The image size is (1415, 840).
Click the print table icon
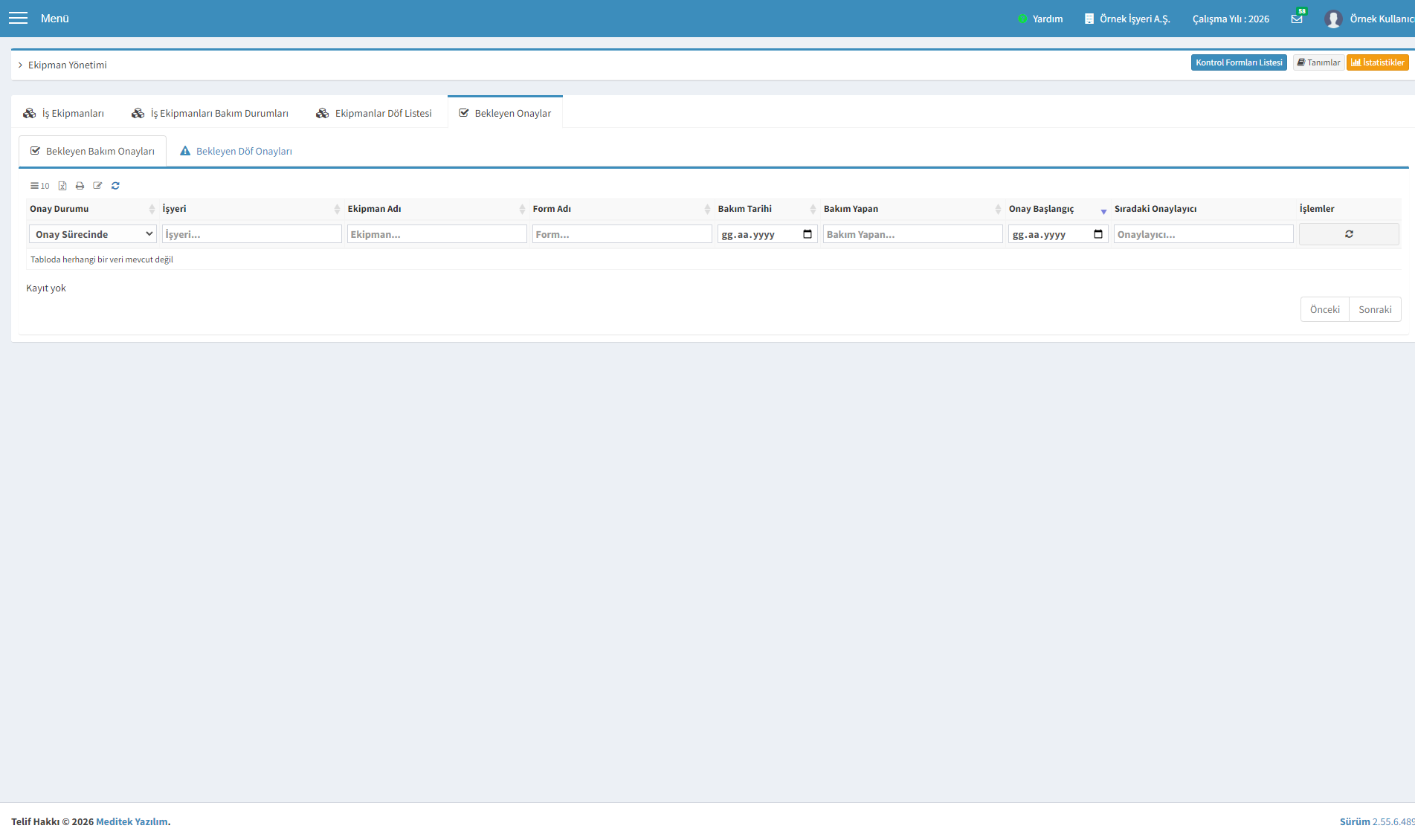click(80, 186)
